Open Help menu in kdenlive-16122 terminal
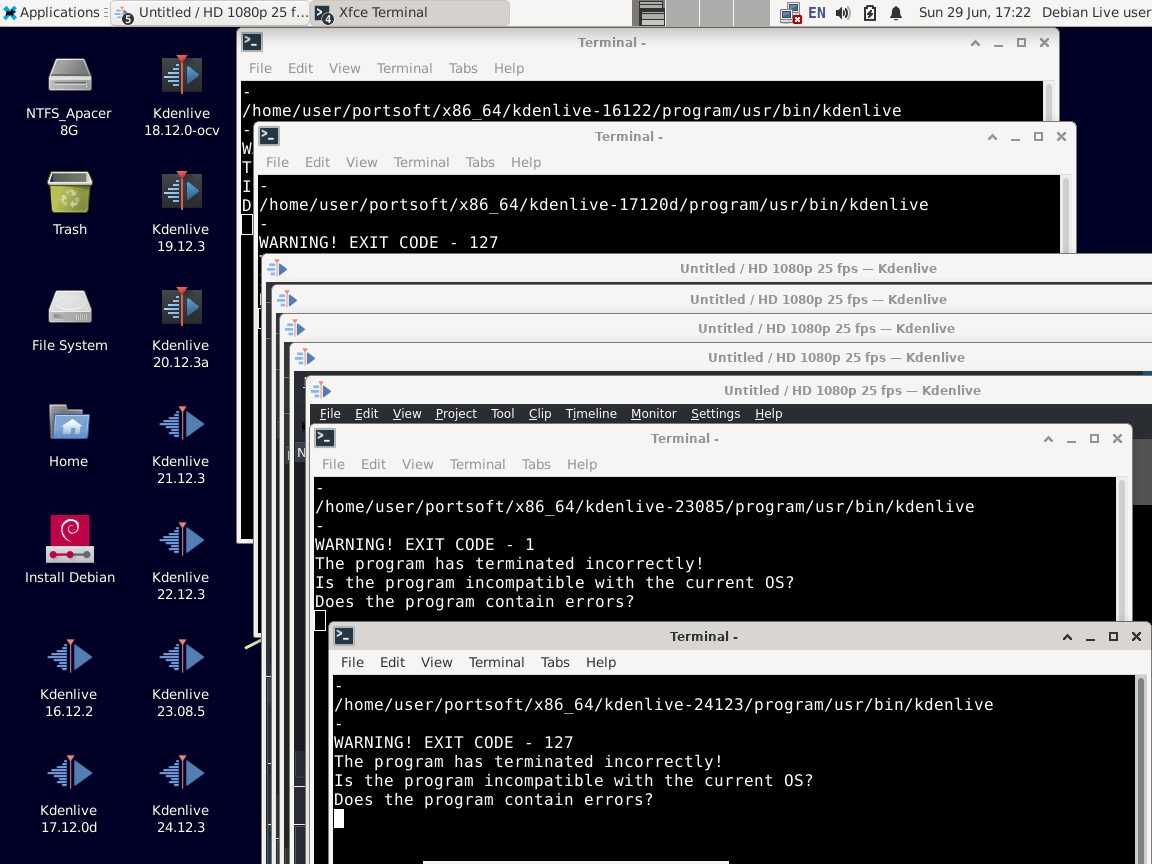The image size is (1152, 864). [x=508, y=68]
